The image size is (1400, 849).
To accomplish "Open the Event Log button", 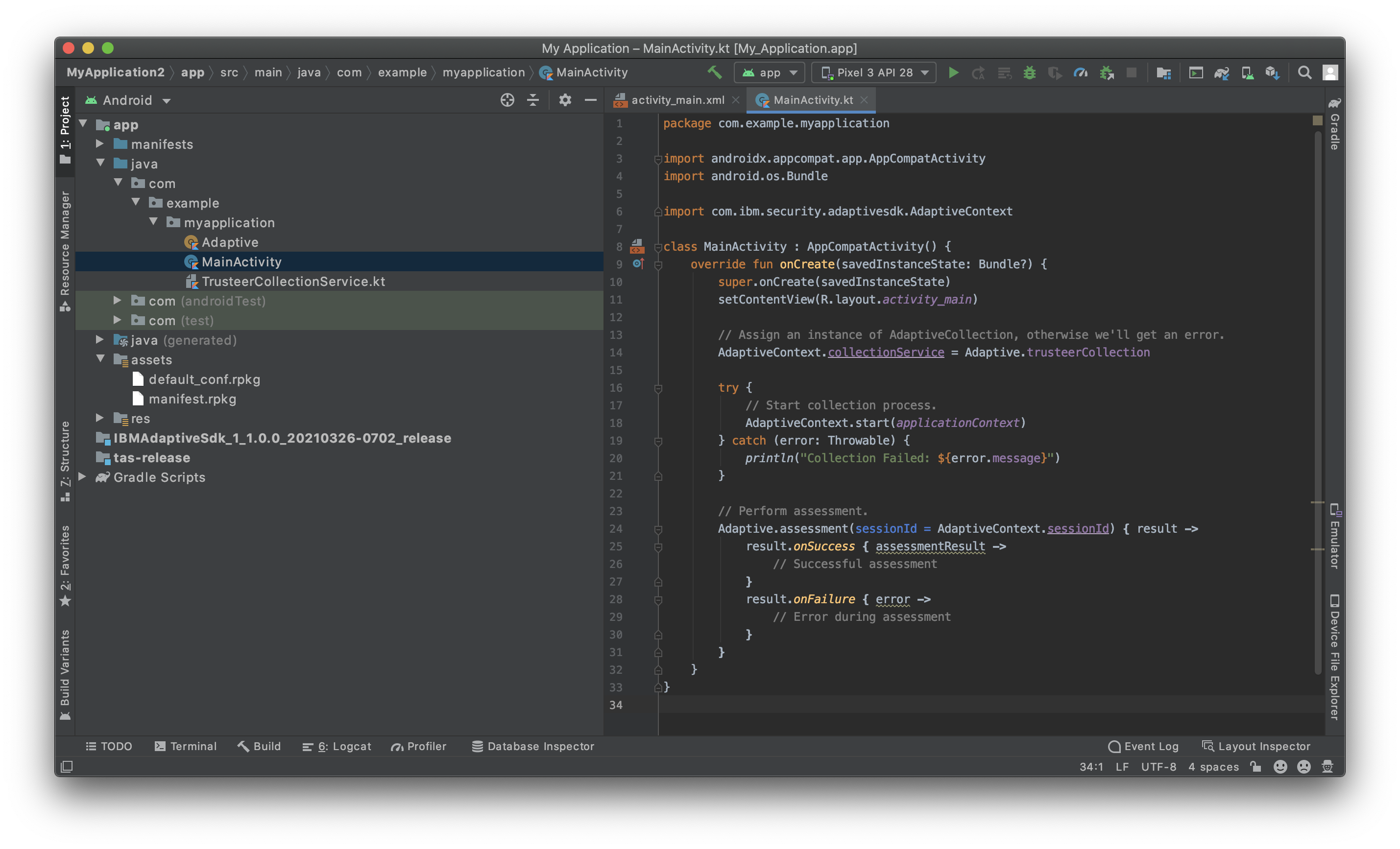I will coord(1144,746).
